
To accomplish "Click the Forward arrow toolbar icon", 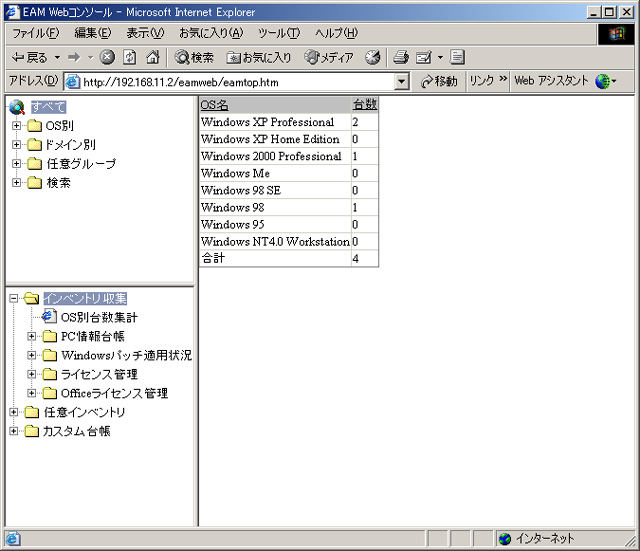I will pyautogui.click(x=74, y=58).
